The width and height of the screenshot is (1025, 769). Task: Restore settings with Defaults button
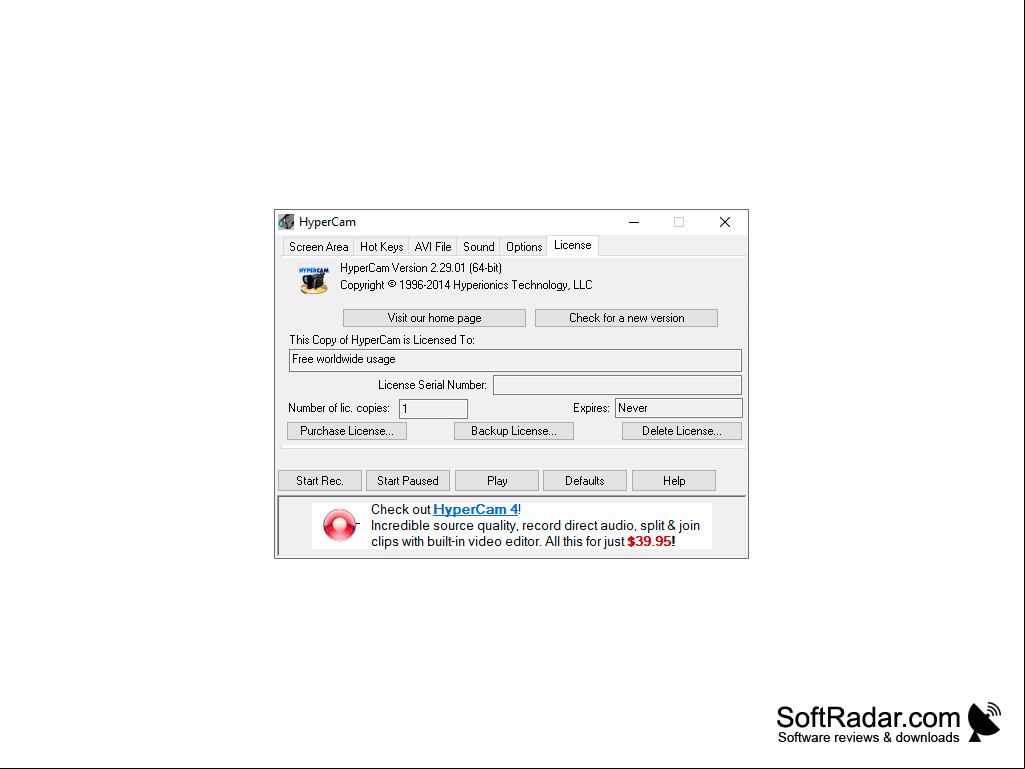click(x=584, y=481)
